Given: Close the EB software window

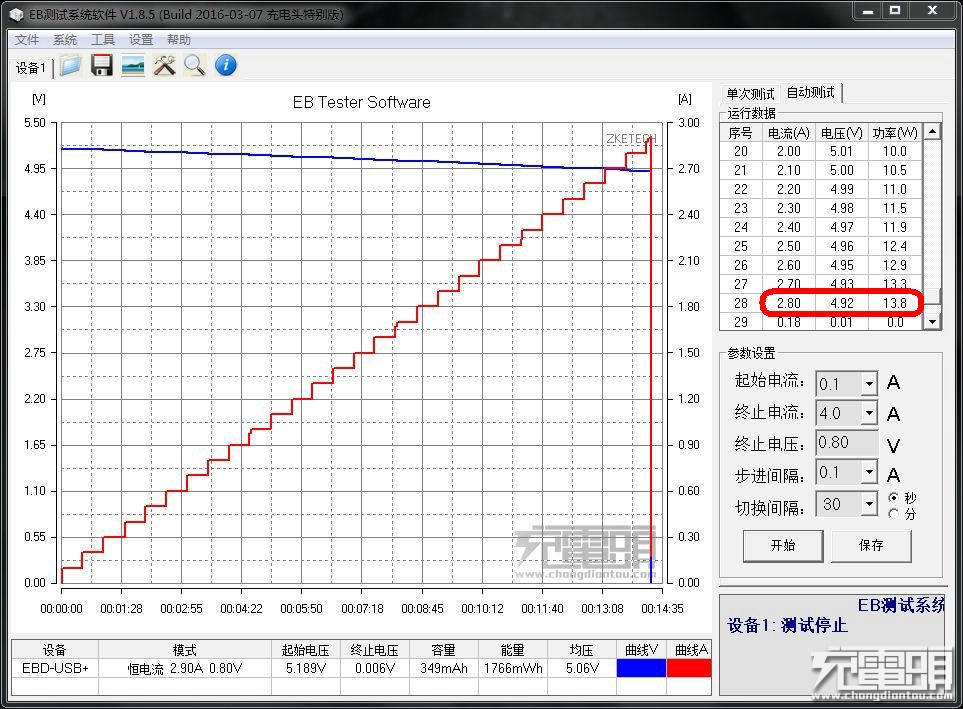Looking at the screenshot, I should point(932,10).
